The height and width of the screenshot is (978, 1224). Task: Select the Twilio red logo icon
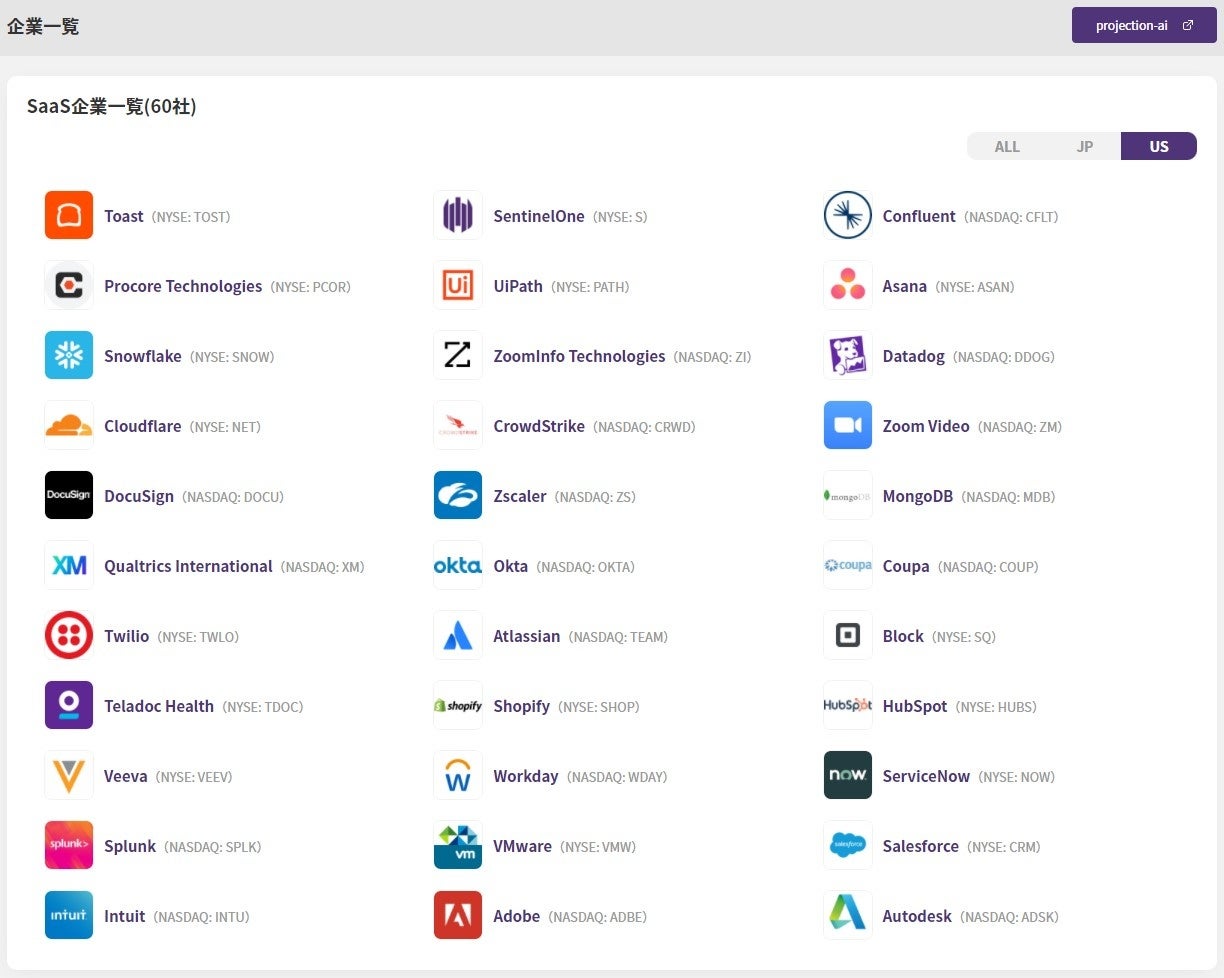[69, 635]
